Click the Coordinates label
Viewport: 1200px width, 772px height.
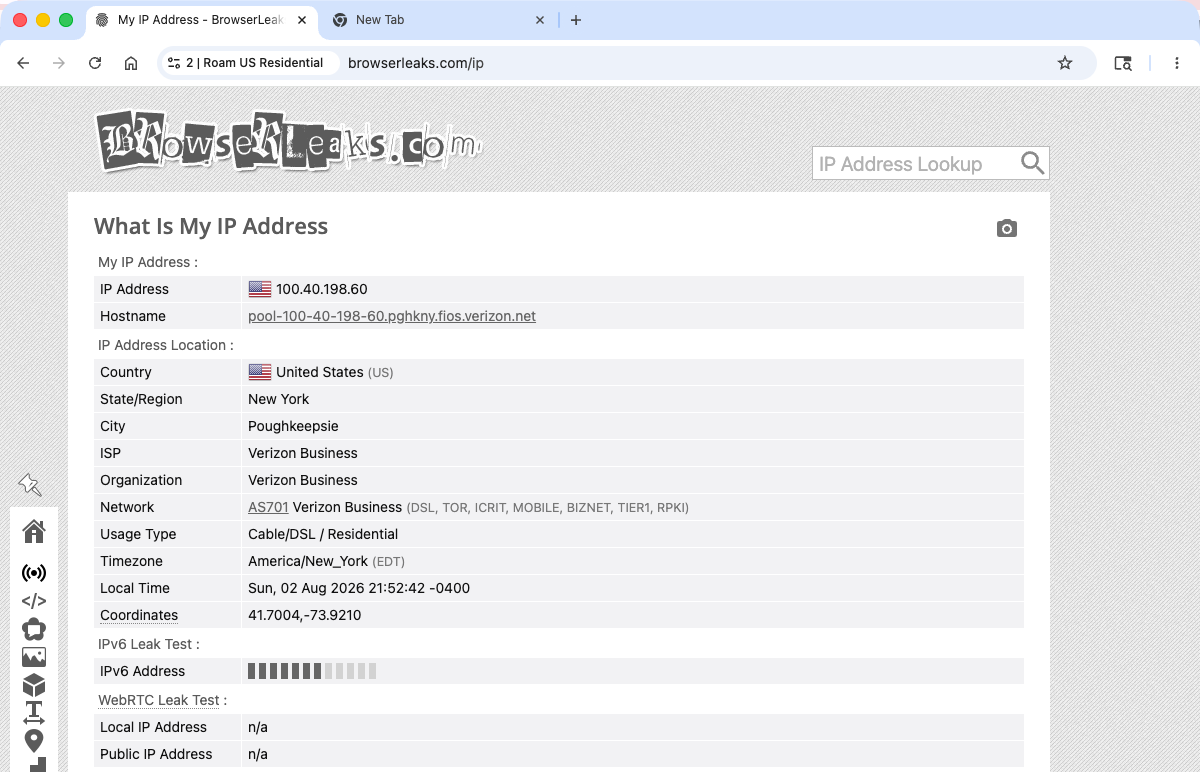point(139,615)
